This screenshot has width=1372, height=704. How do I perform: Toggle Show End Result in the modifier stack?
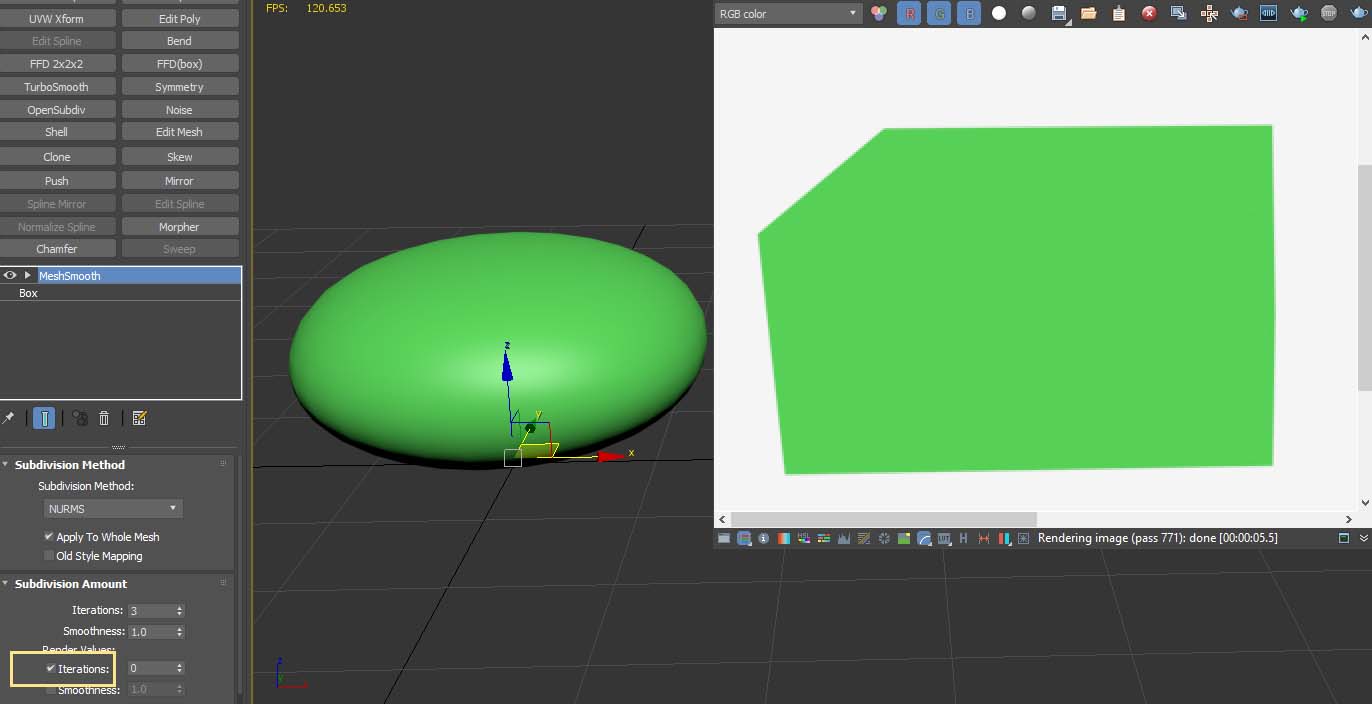[44, 418]
